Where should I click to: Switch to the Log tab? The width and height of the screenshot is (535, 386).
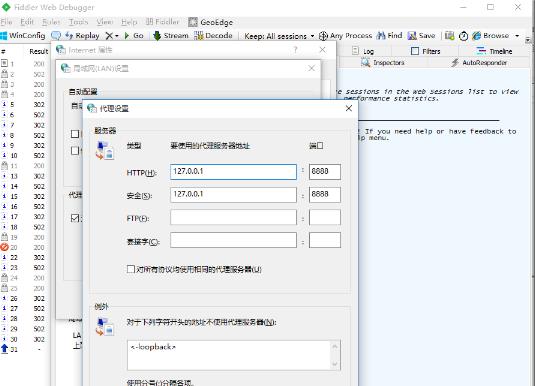tap(363, 51)
